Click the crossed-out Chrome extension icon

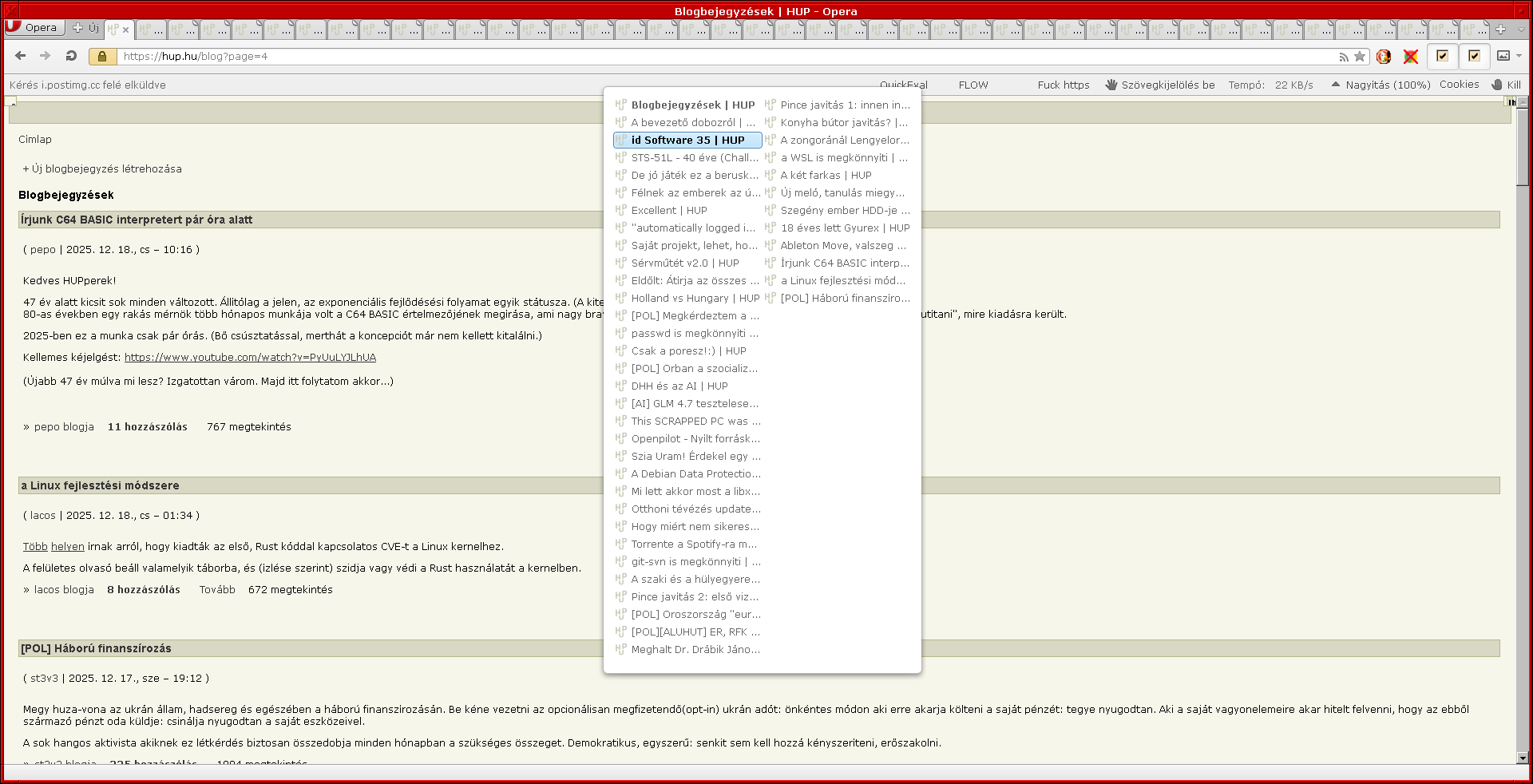(x=1411, y=56)
